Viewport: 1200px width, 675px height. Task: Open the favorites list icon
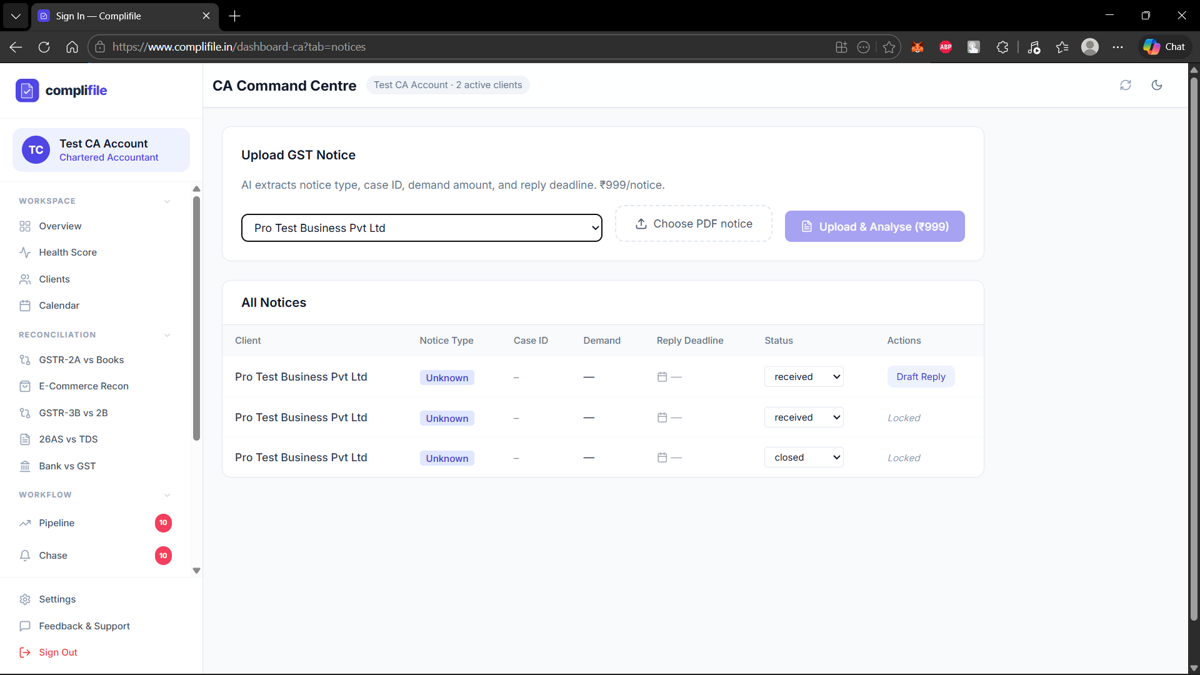tap(1062, 47)
